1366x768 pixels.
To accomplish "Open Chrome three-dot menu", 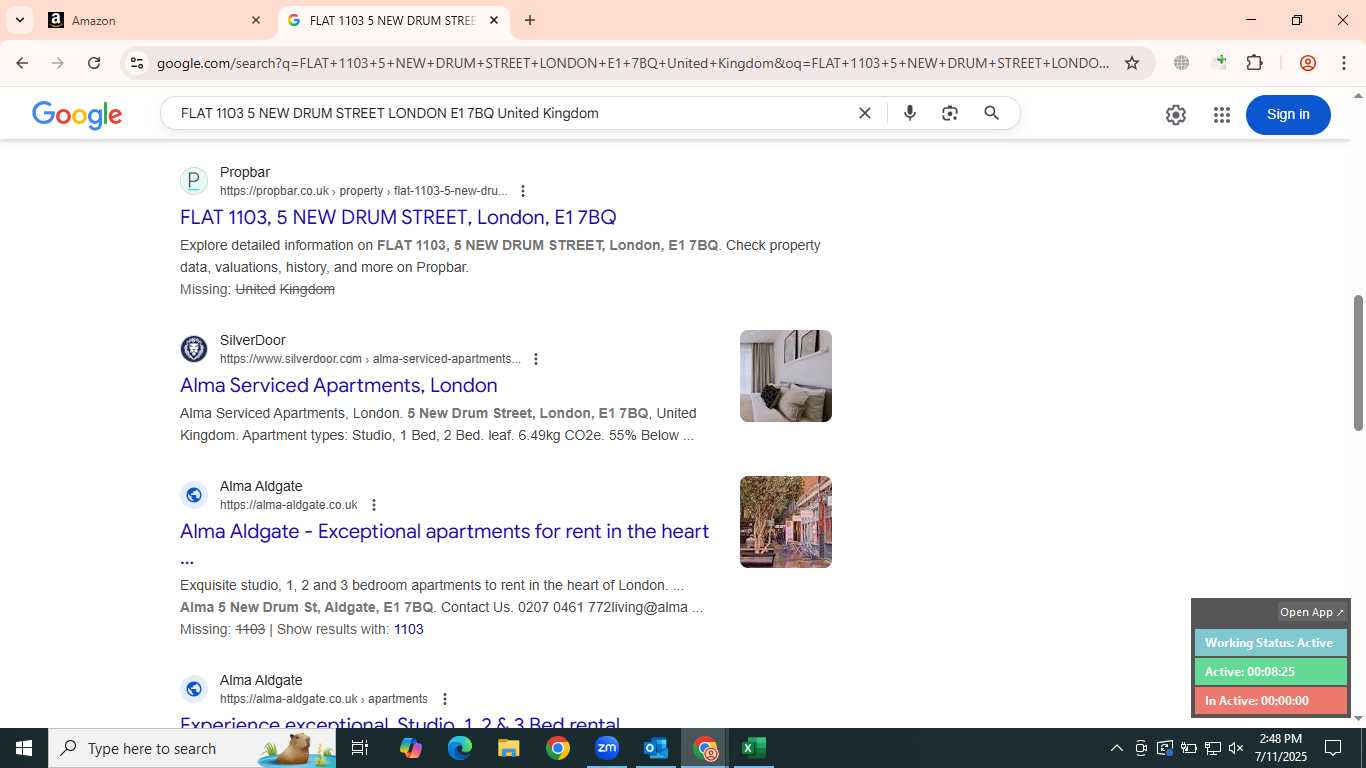I will pyautogui.click(x=1343, y=63).
